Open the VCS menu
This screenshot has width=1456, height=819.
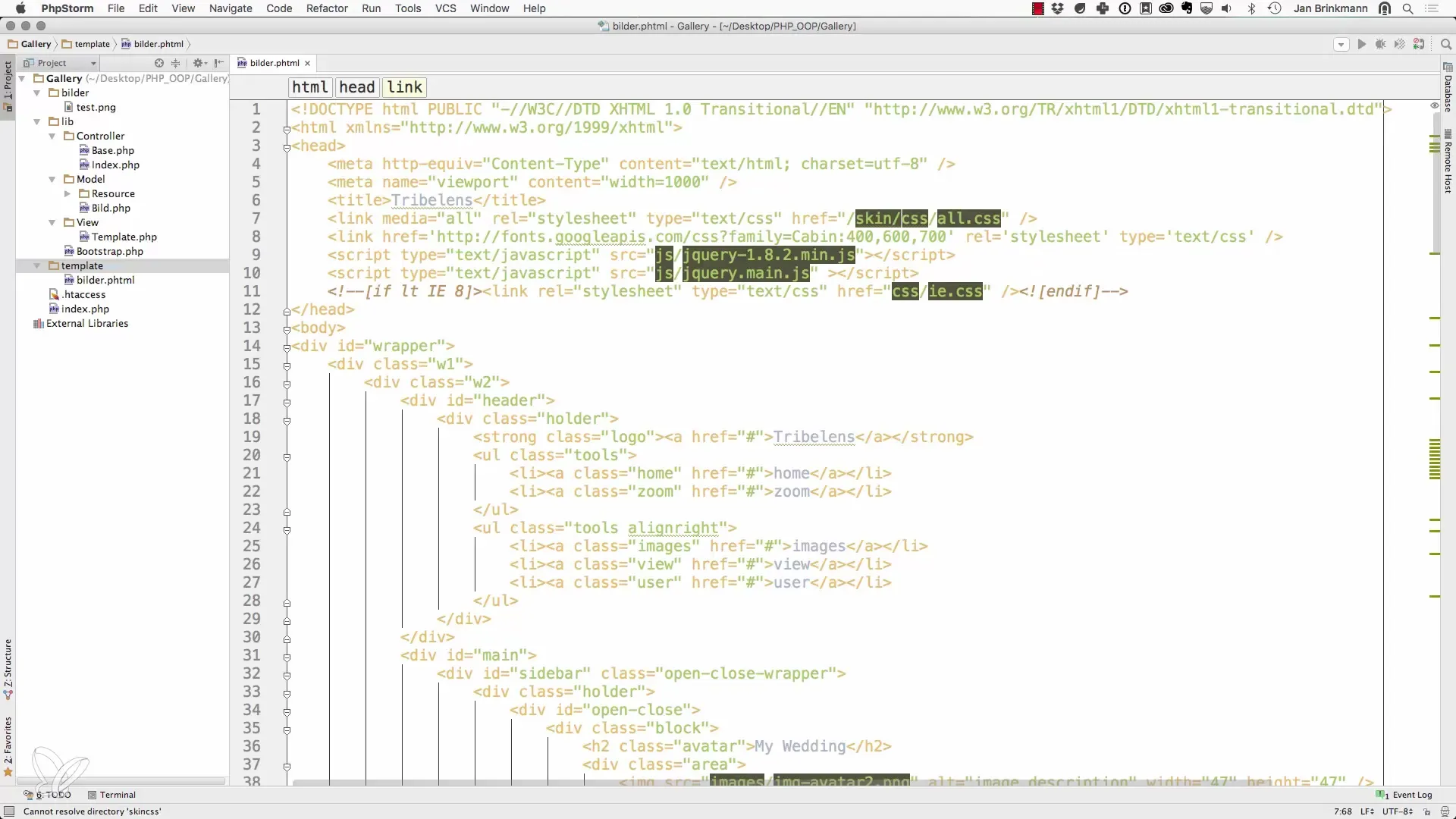click(445, 8)
